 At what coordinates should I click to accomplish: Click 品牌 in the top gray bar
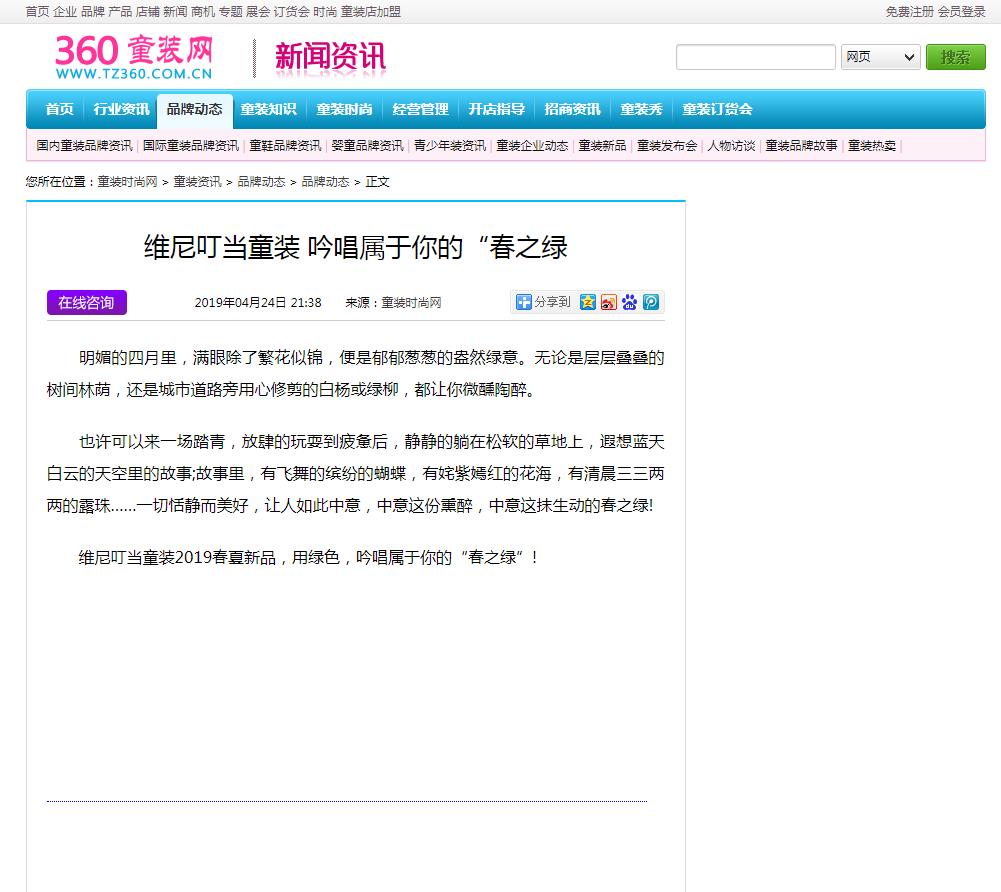[93, 11]
